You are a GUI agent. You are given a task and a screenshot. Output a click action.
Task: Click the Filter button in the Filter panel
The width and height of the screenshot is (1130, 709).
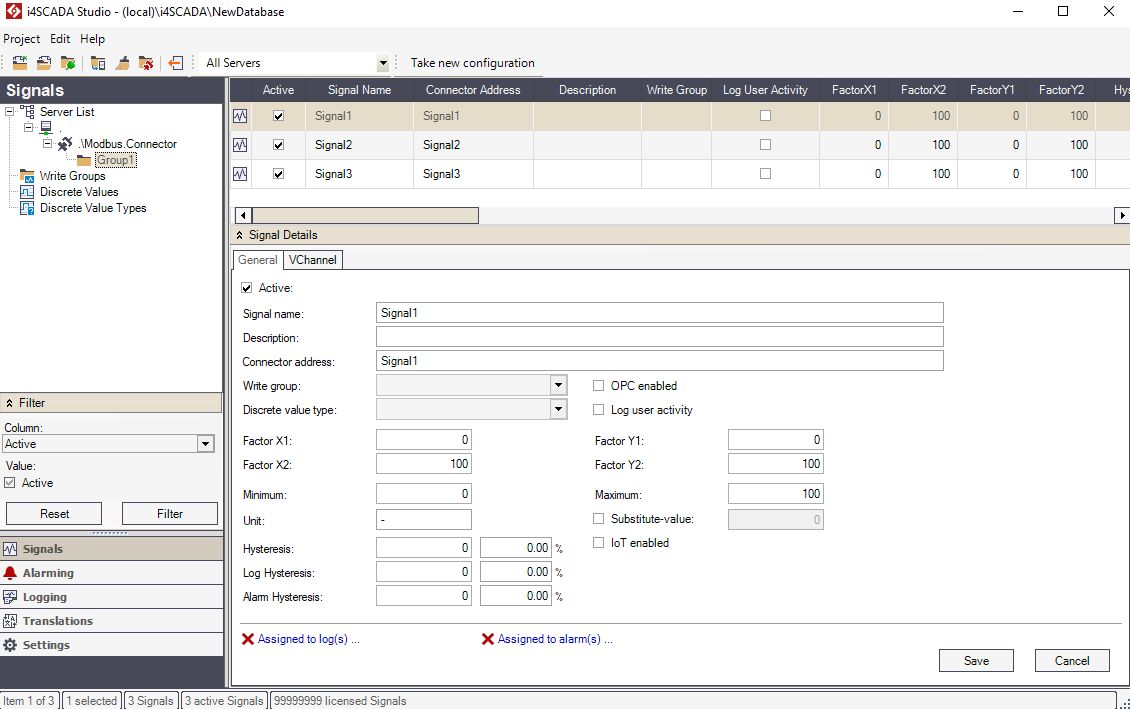coord(169,513)
